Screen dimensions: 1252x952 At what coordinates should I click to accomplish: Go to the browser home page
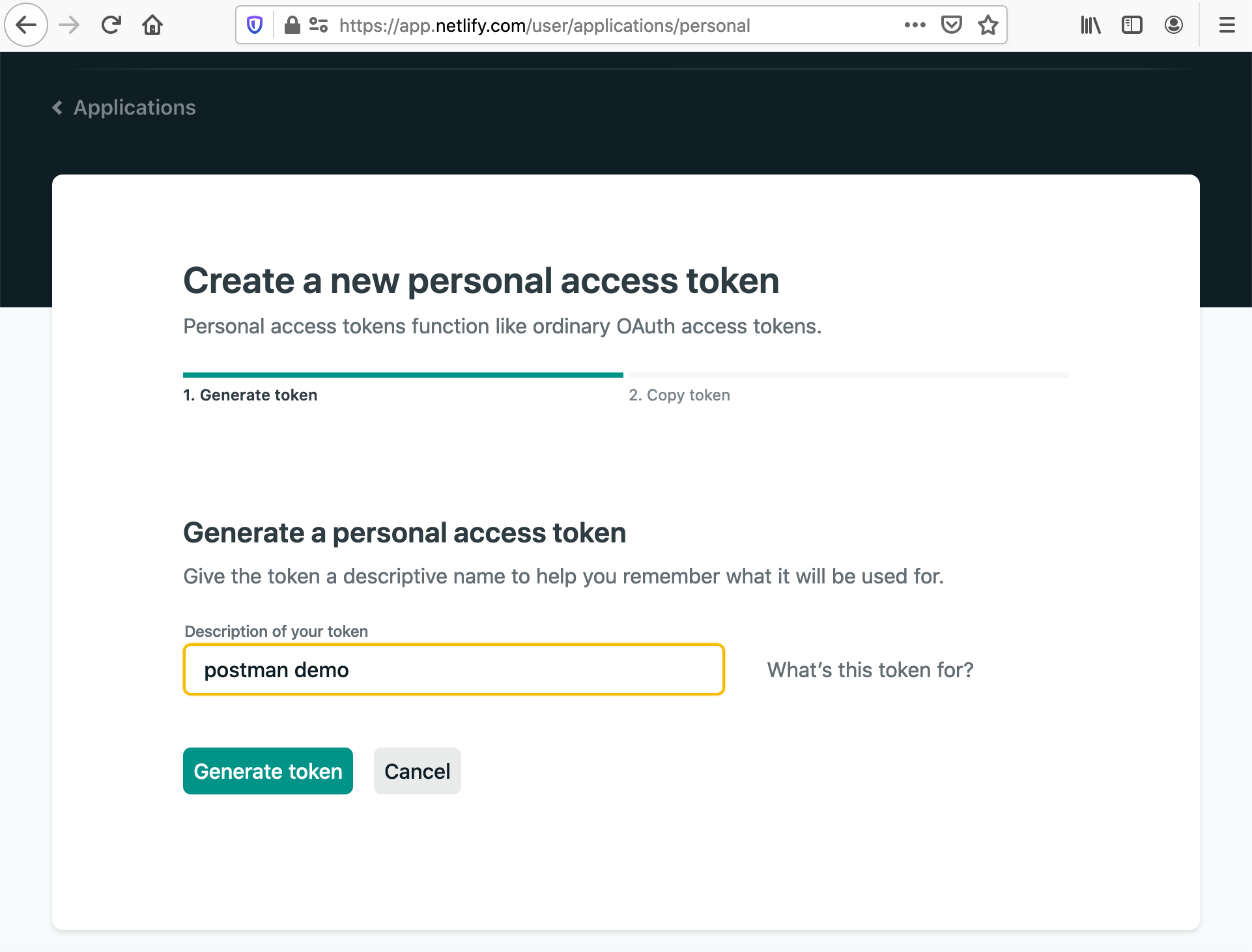[152, 25]
